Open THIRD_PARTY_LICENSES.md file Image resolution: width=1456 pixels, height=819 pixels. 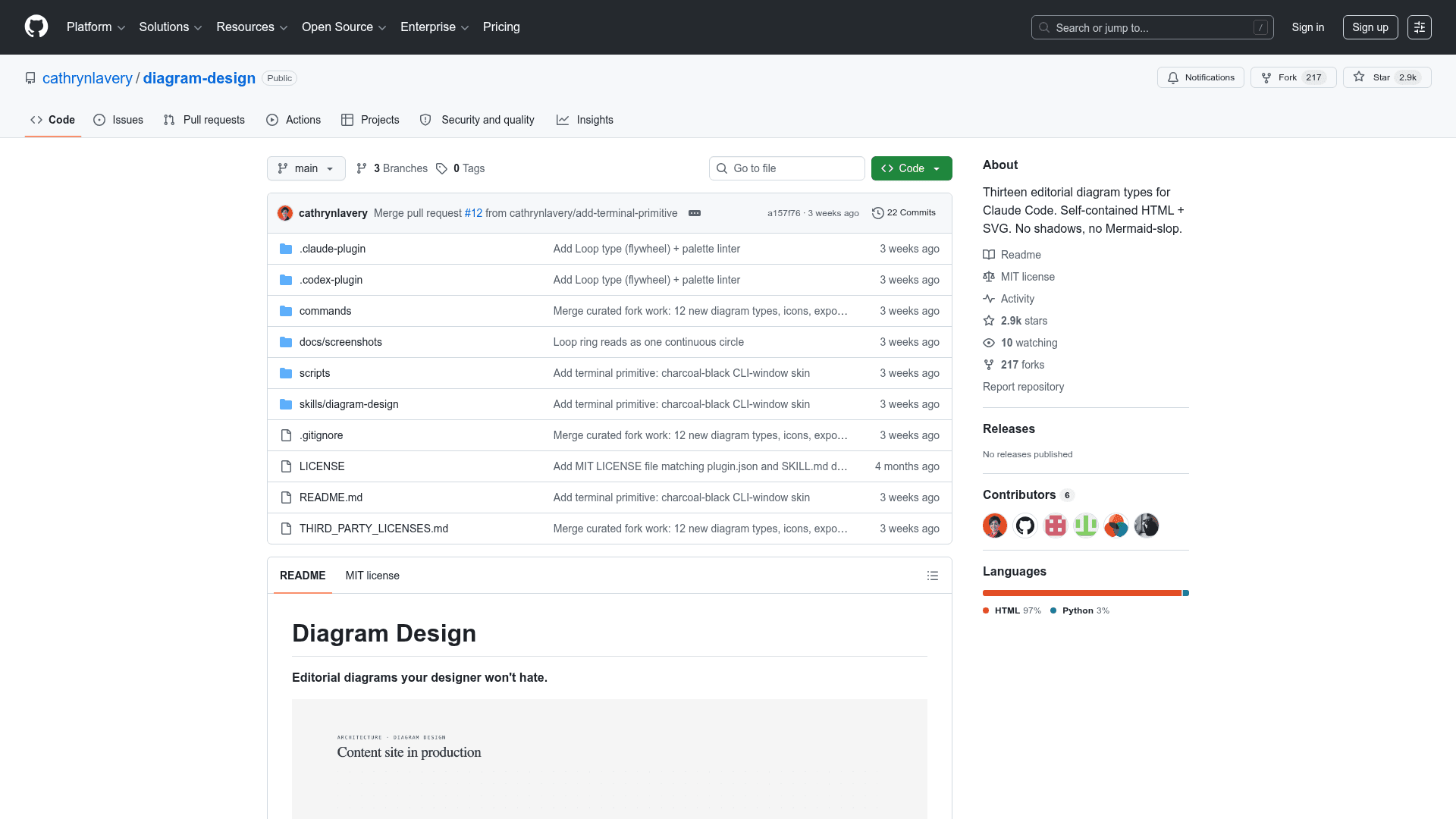pyautogui.click(x=374, y=529)
